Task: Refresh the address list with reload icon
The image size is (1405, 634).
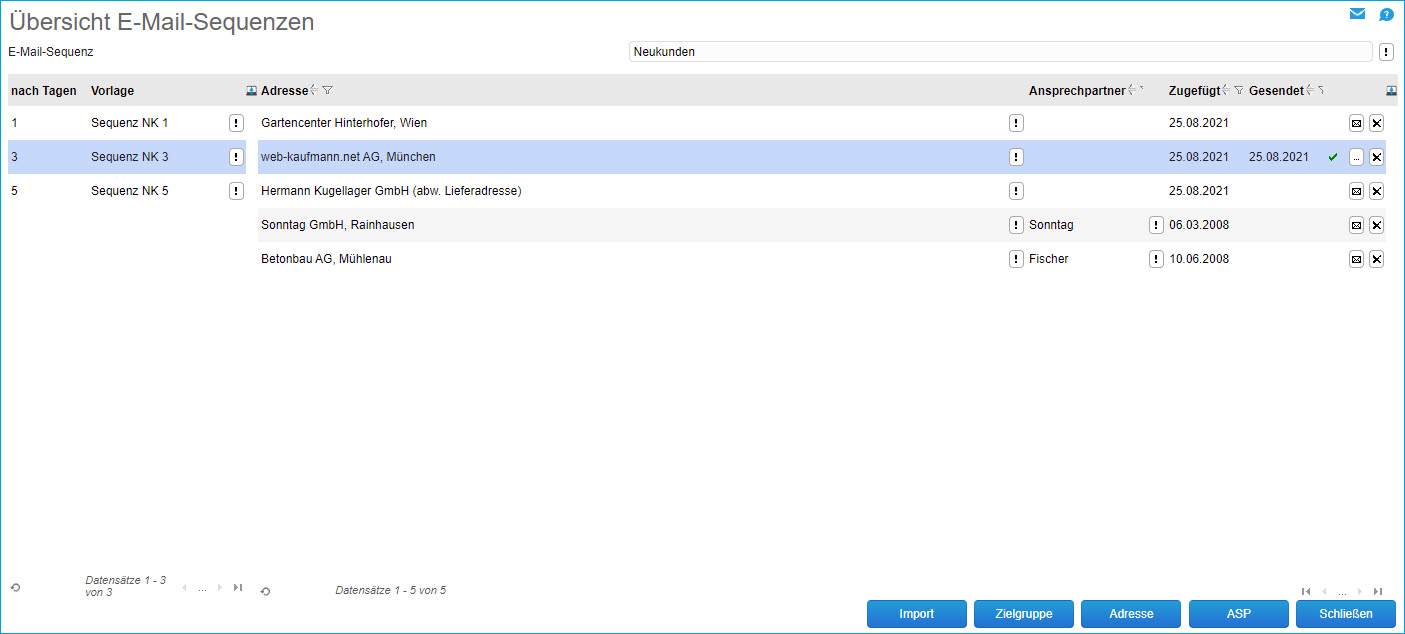Action: 265,591
